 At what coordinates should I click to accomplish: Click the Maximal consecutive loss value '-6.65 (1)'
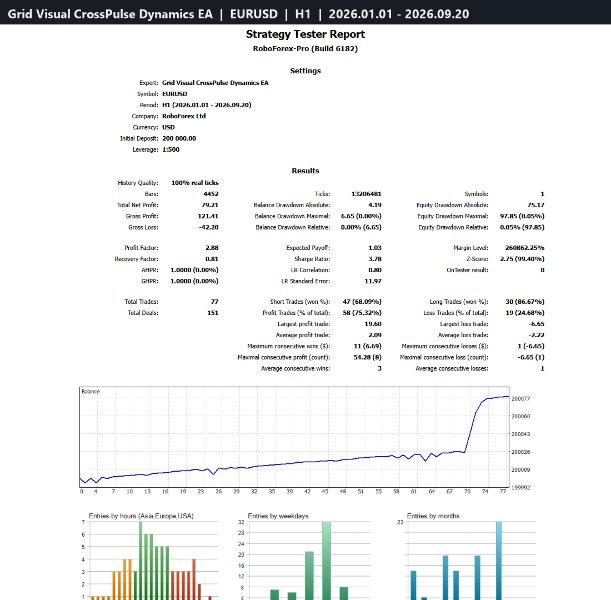point(531,357)
